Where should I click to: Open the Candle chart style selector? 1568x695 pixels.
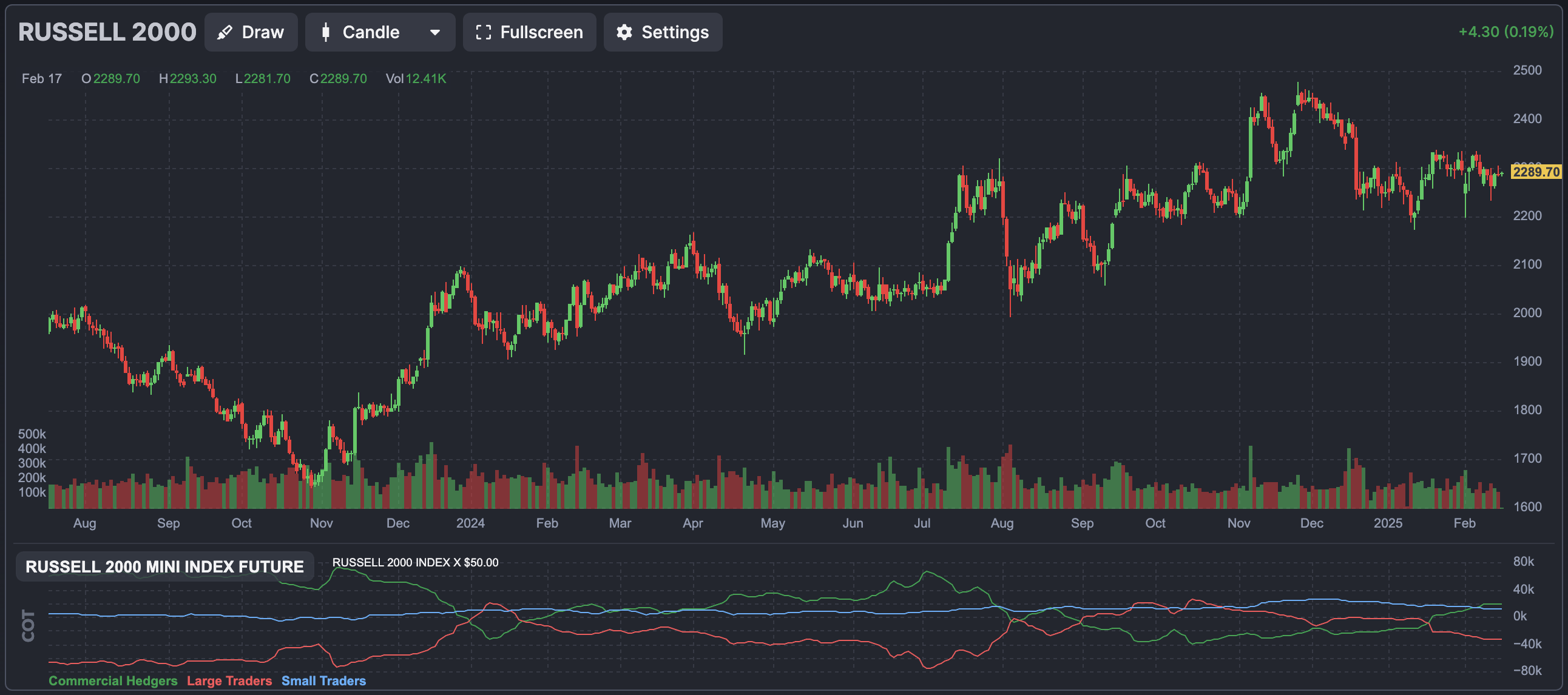pyautogui.click(x=371, y=32)
